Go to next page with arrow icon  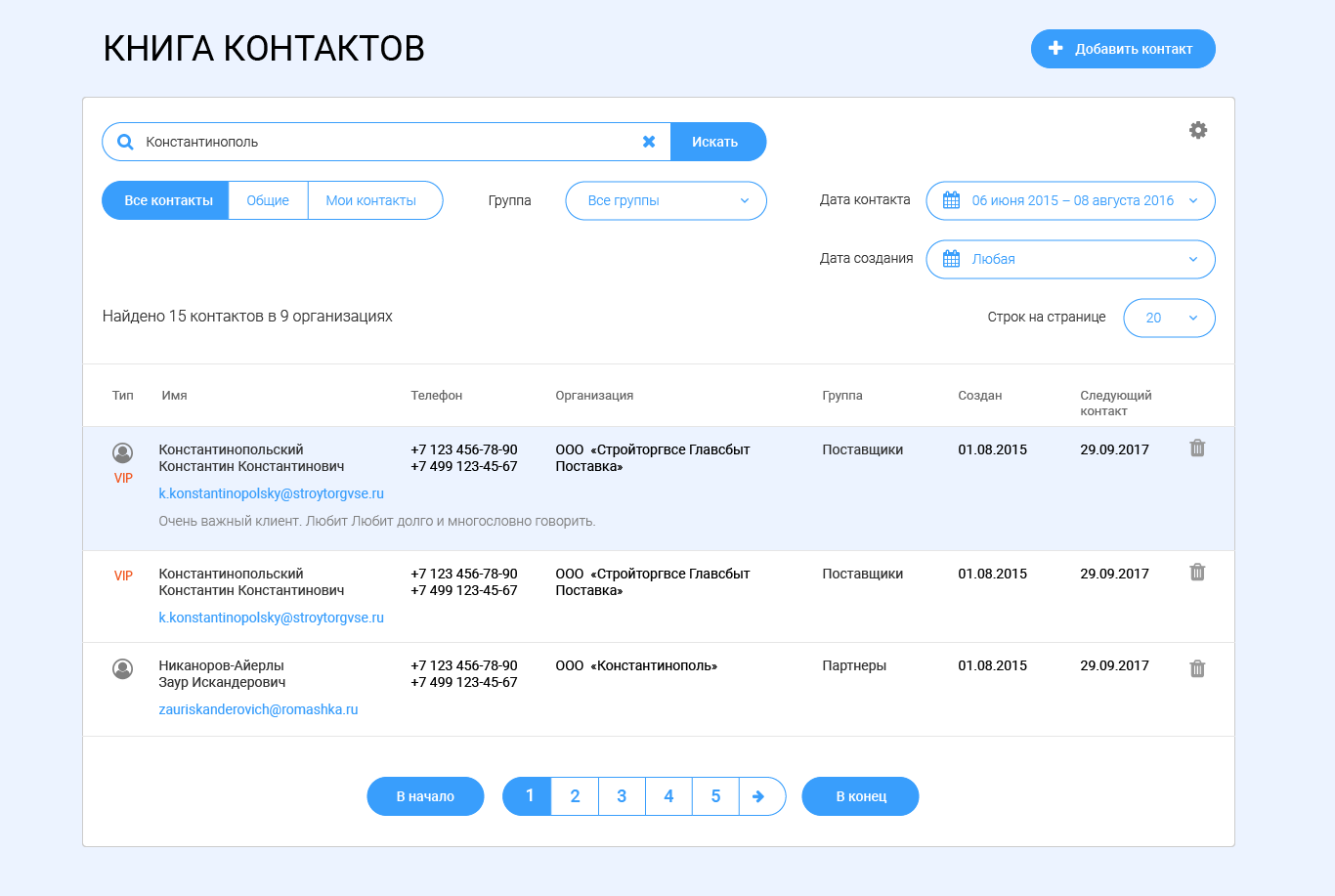point(759,796)
